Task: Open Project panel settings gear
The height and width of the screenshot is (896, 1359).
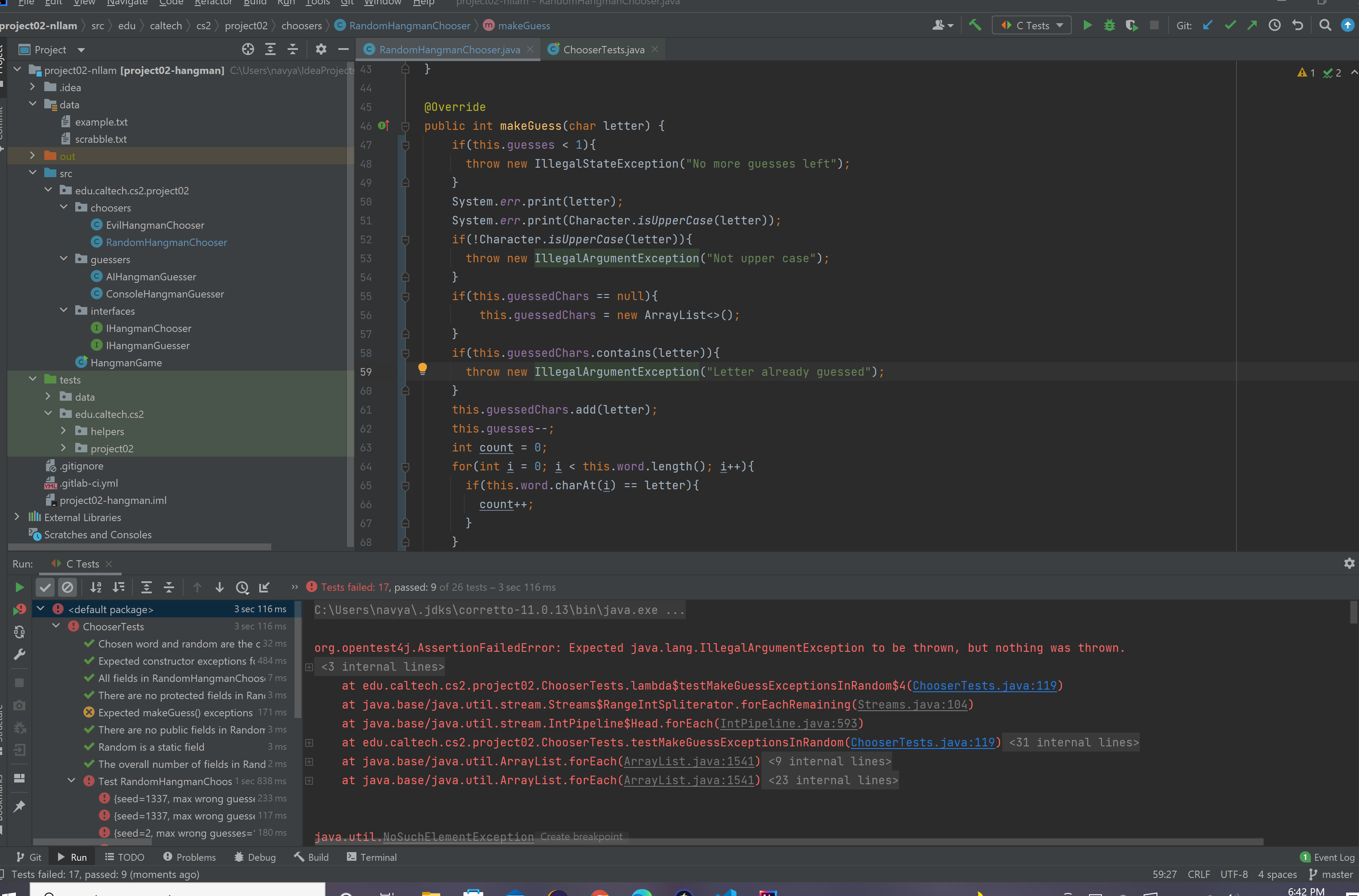Action: [321, 50]
